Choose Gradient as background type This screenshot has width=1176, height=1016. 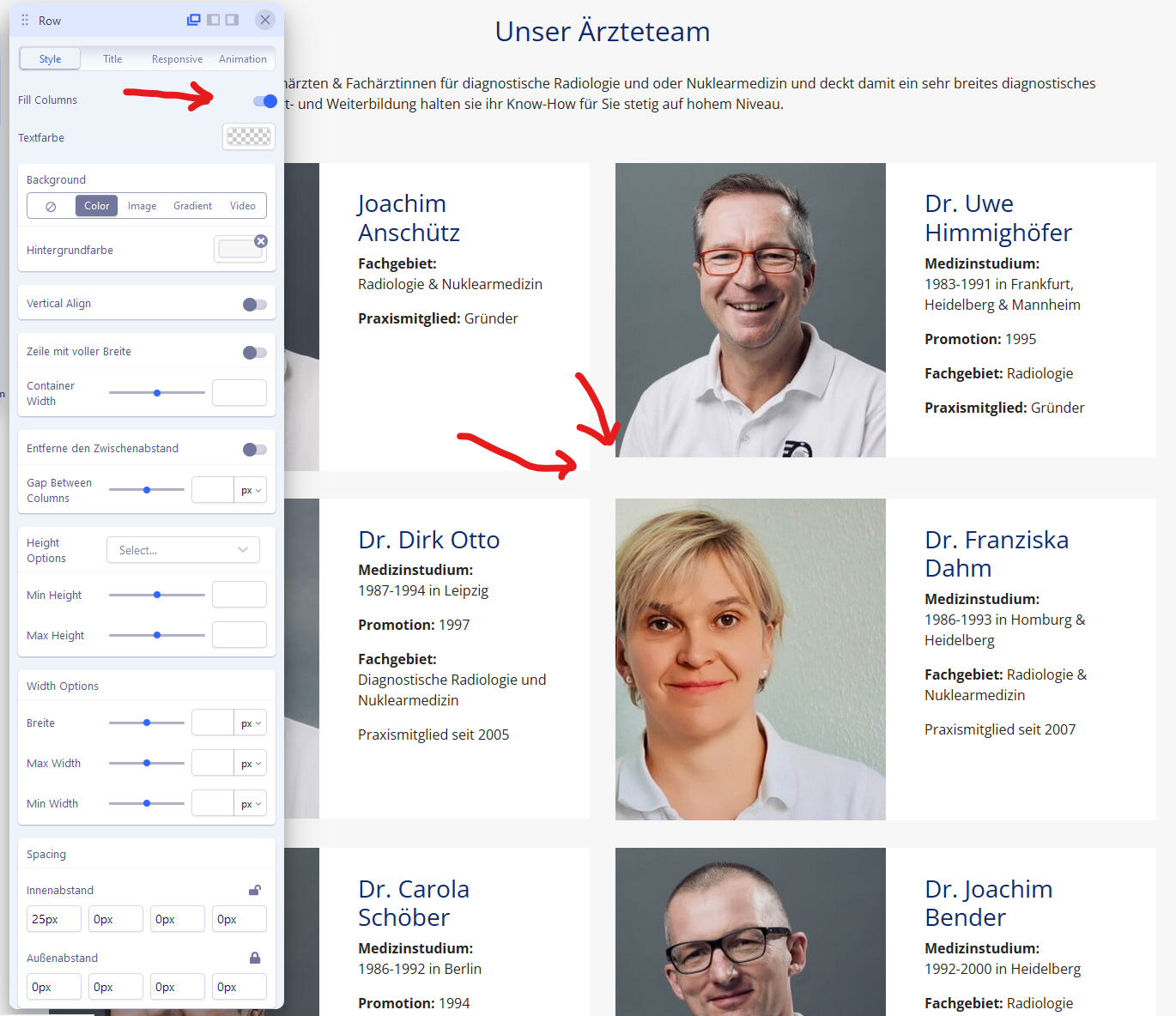192,206
